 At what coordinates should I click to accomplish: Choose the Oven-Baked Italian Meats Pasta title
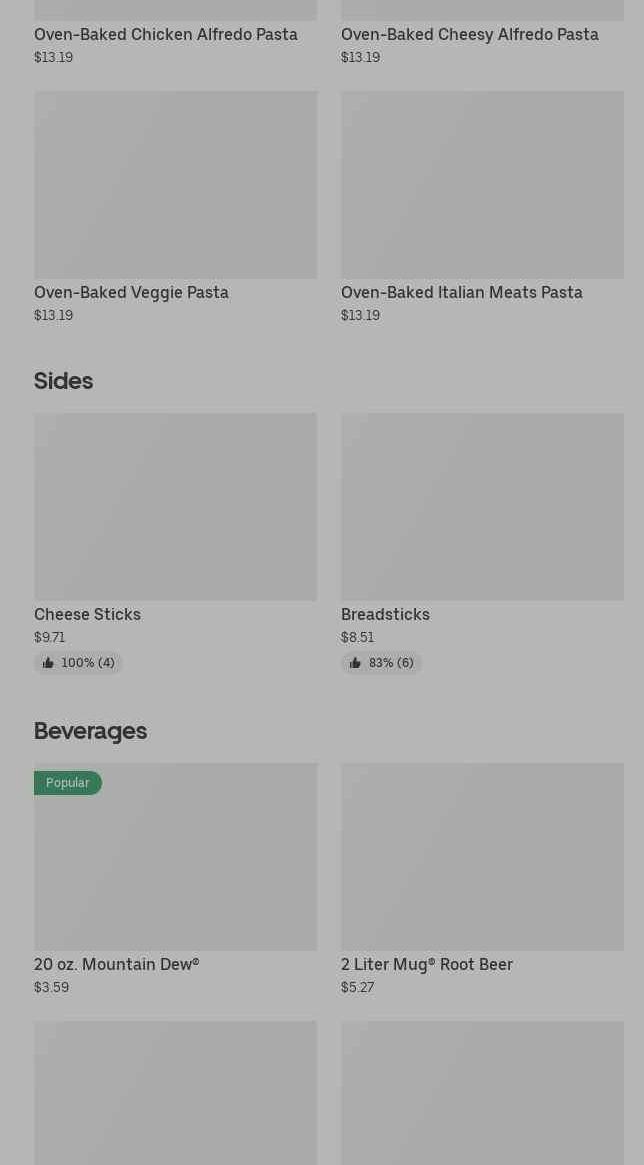[462, 292]
